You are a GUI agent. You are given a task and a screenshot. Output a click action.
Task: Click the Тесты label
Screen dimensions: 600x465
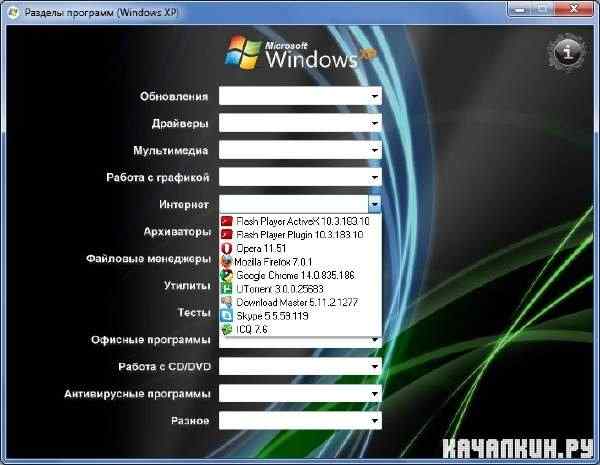(x=194, y=313)
